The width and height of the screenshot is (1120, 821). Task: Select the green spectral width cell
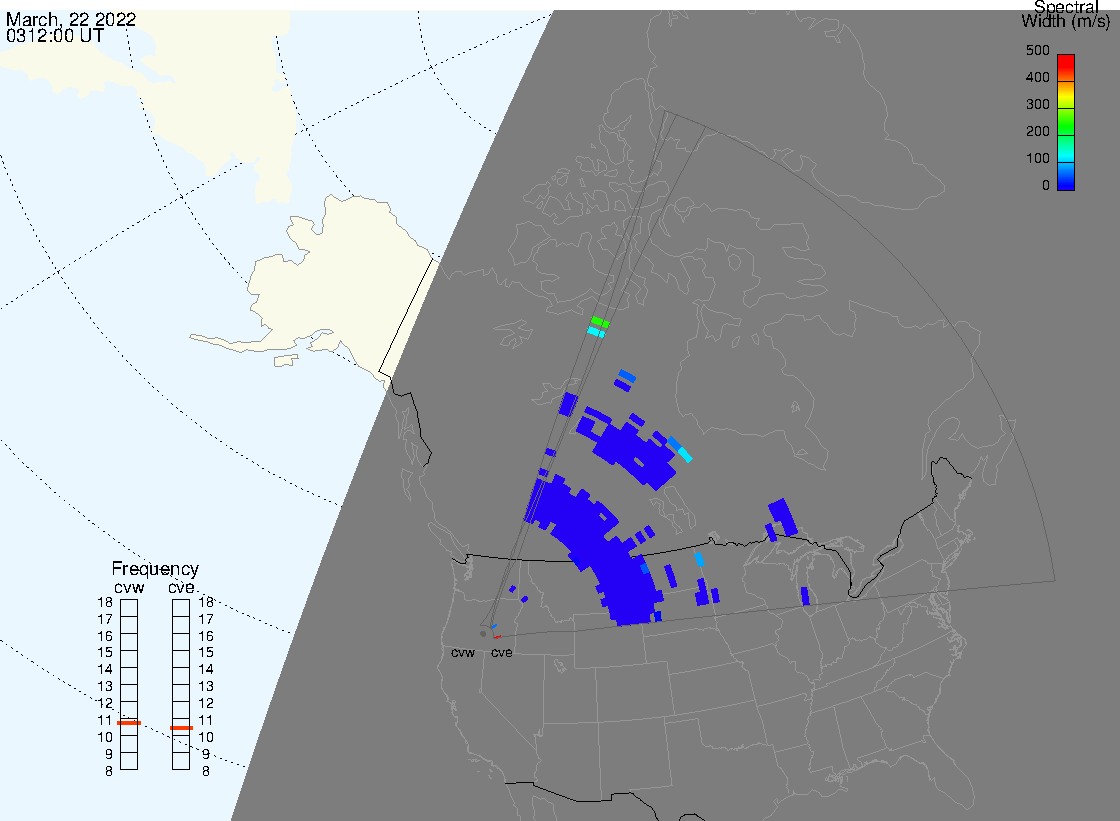(599, 321)
